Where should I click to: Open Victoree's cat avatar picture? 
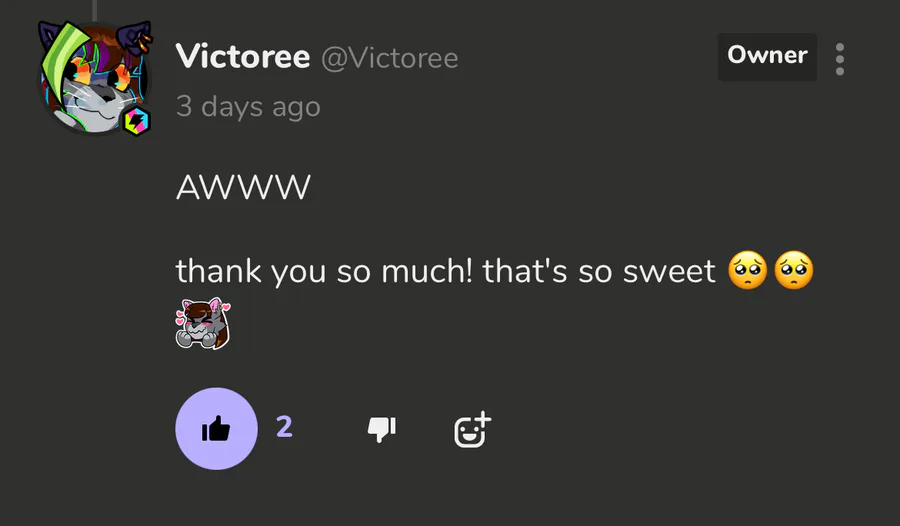coord(95,78)
